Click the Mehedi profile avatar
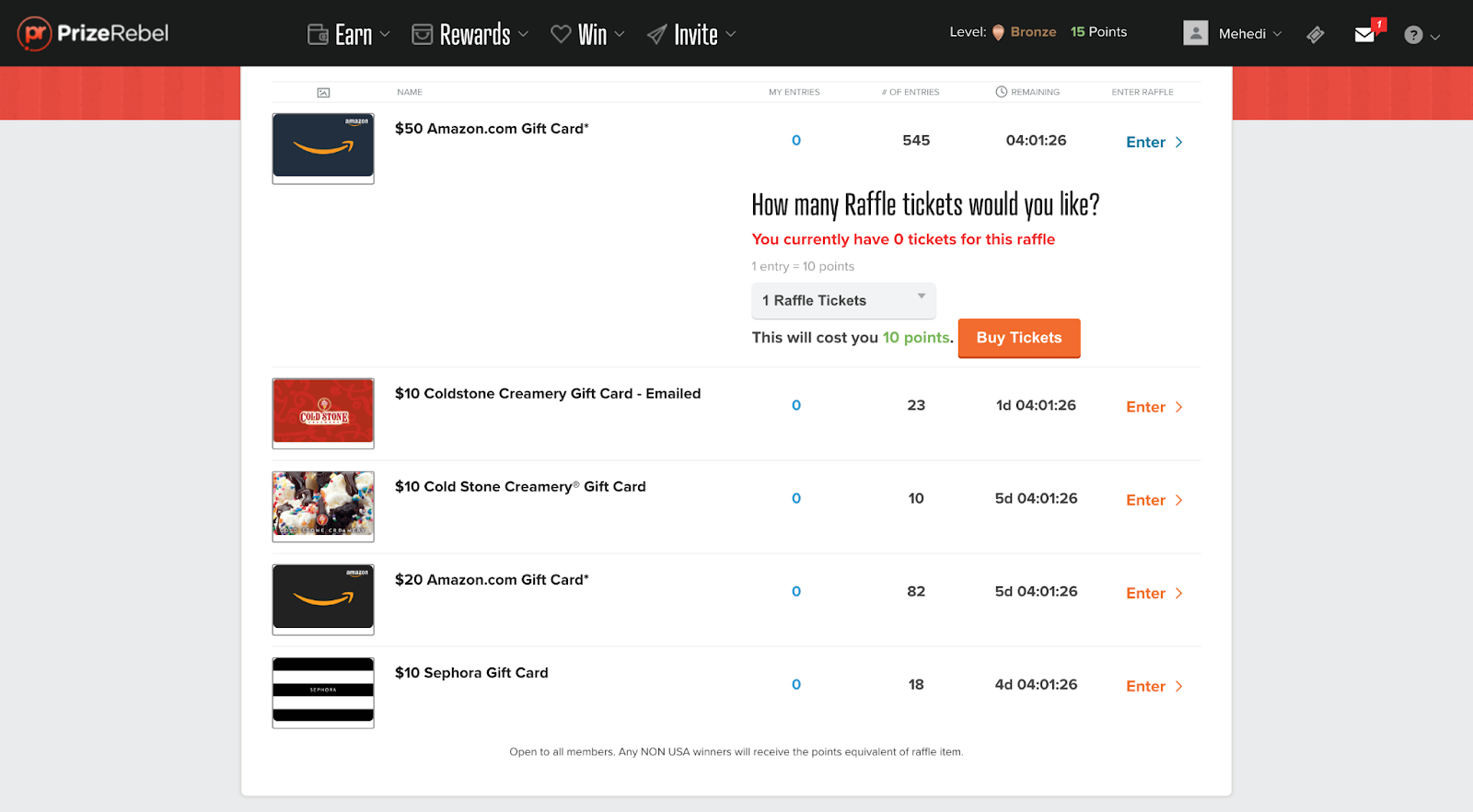This screenshot has height=812, width=1473. [1195, 33]
